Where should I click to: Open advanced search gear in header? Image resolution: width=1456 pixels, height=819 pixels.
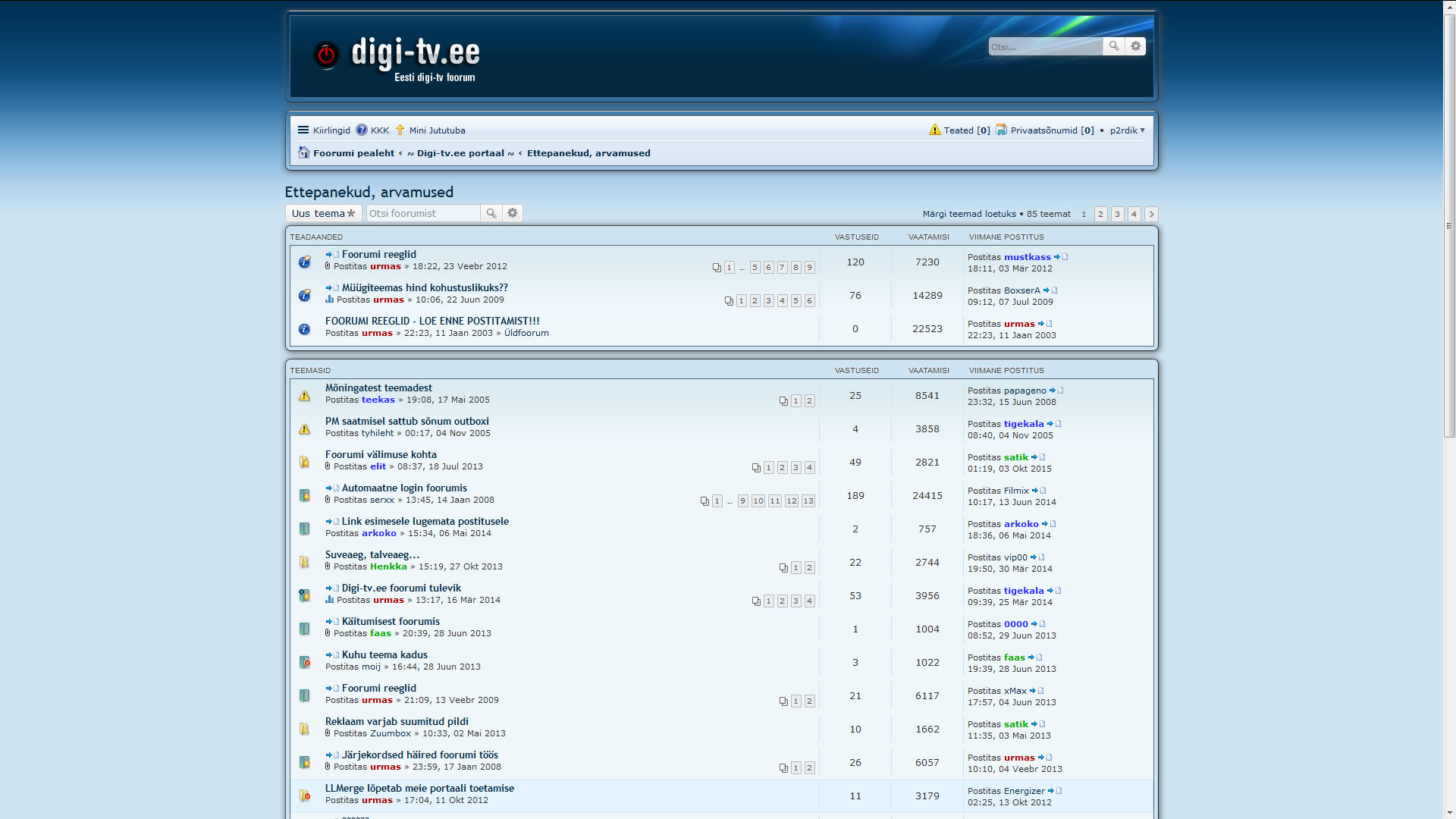tap(1135, 46)
